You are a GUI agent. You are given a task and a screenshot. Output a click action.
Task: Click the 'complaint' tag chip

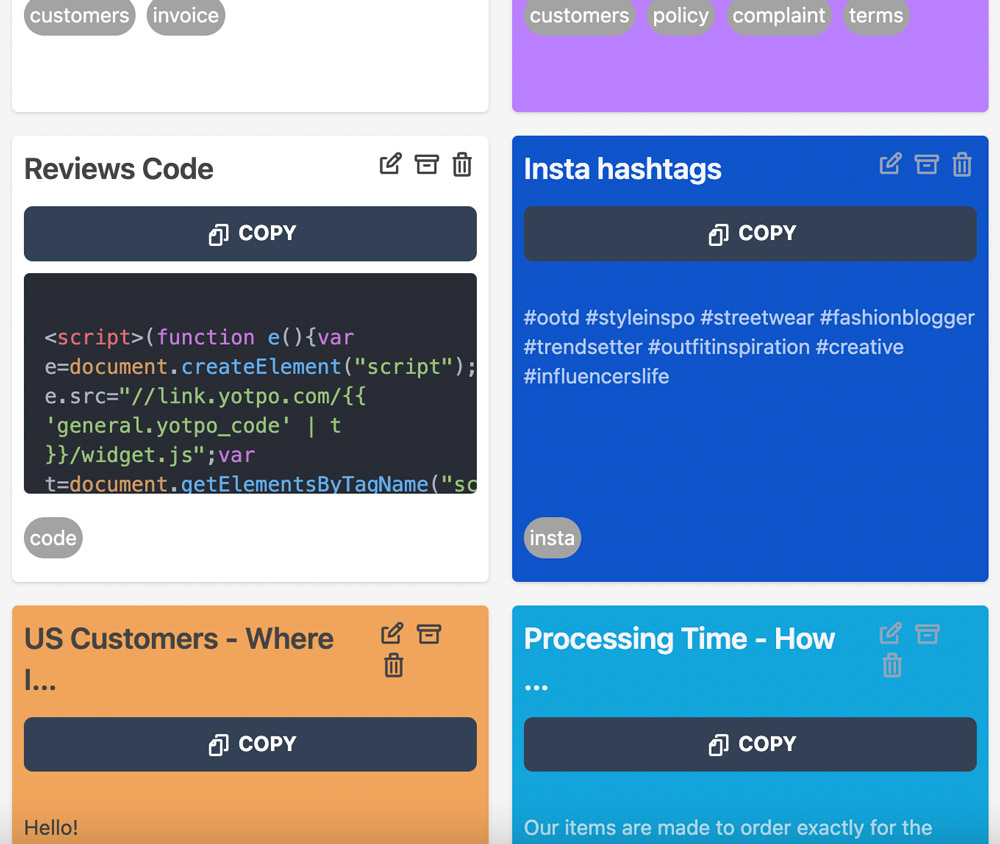(779, 15)
